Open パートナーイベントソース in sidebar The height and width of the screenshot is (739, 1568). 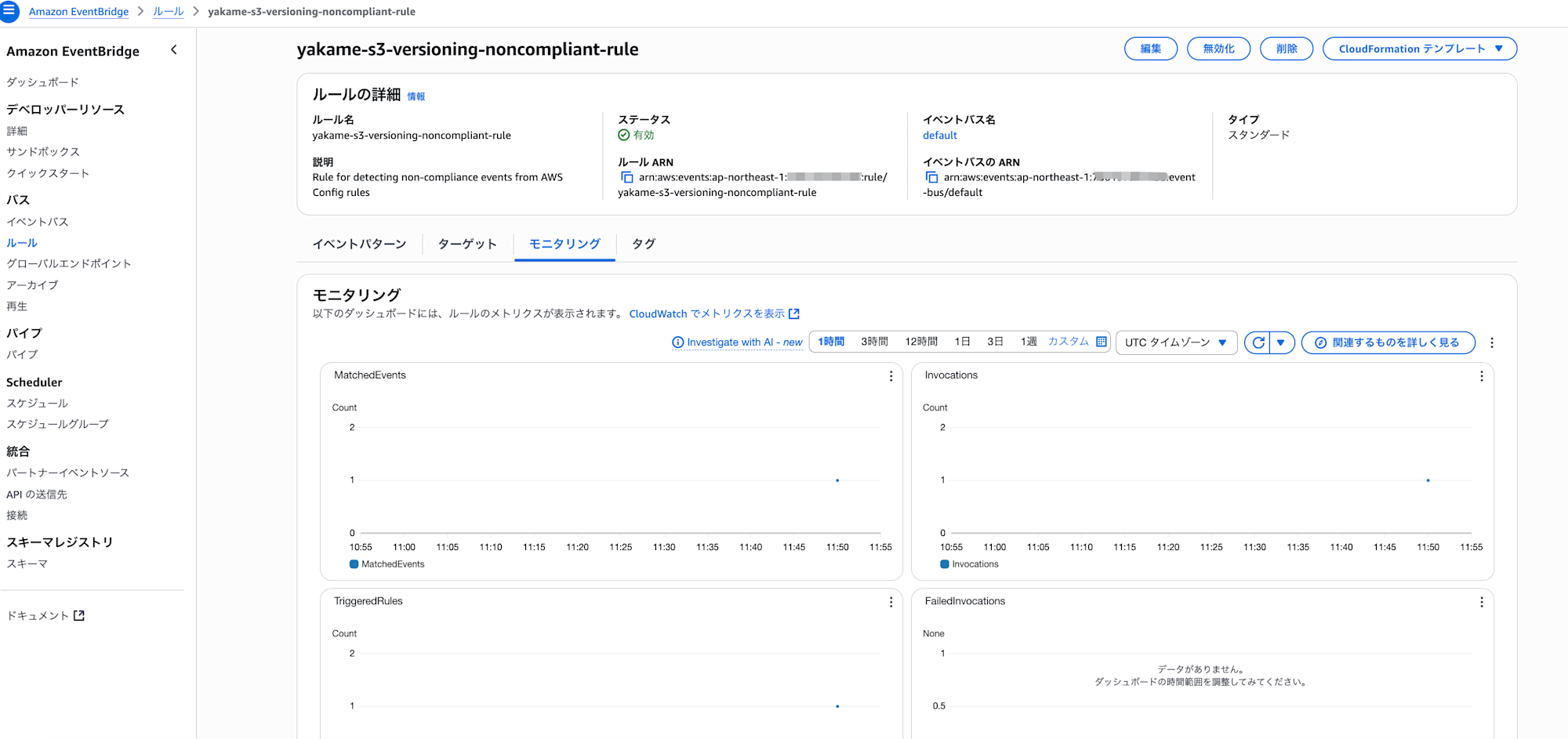pos(67,473)
